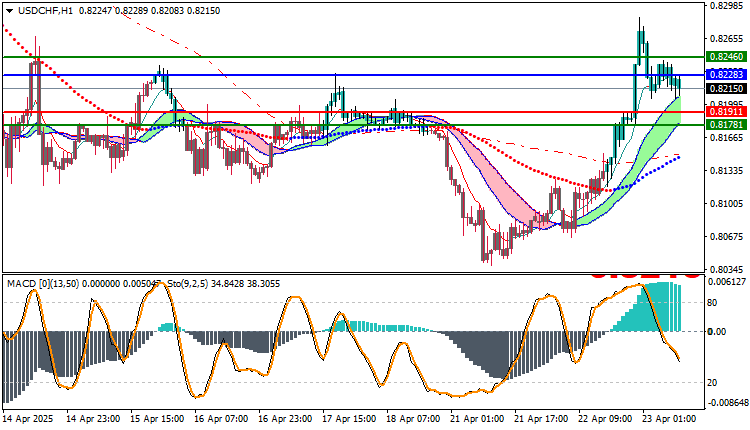The image size is (750, 430).
Task: Select the 0.80345 price axis value
Action: [727, 269]
